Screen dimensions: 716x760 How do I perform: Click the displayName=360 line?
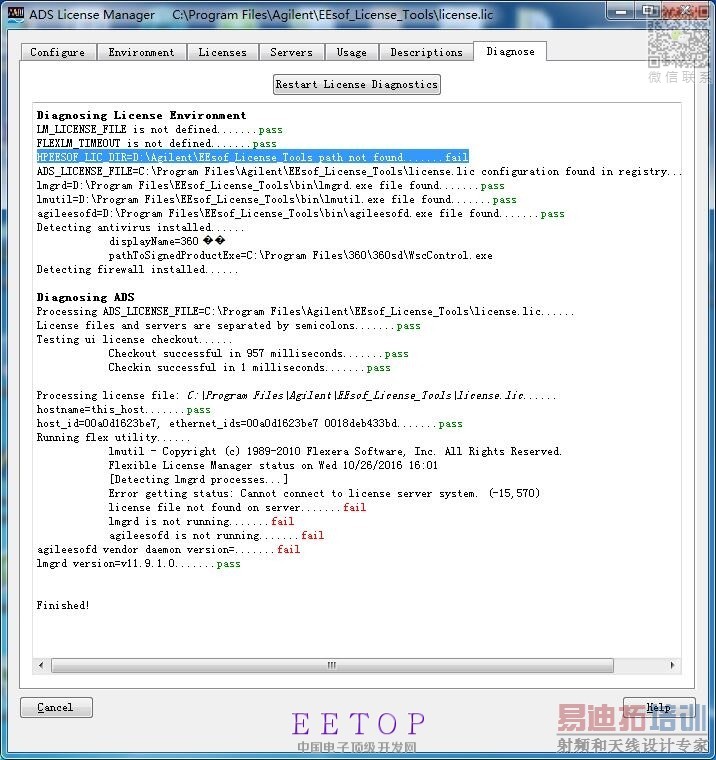pos(166,241)
